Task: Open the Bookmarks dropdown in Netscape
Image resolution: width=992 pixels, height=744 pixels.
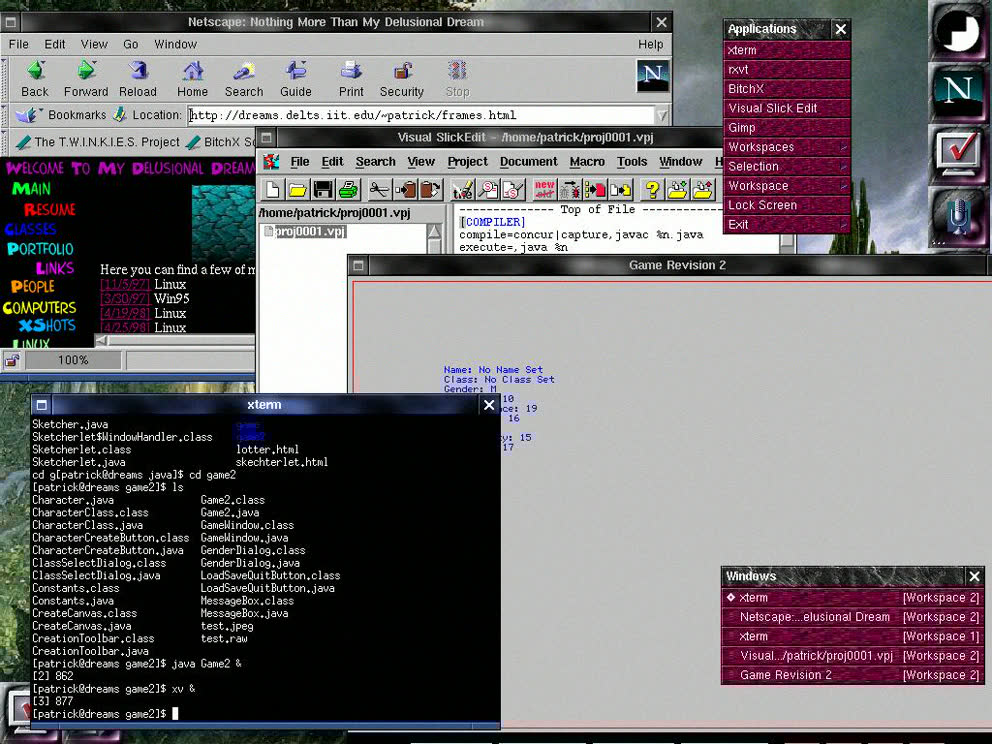Action: click(x=61, y=115)
